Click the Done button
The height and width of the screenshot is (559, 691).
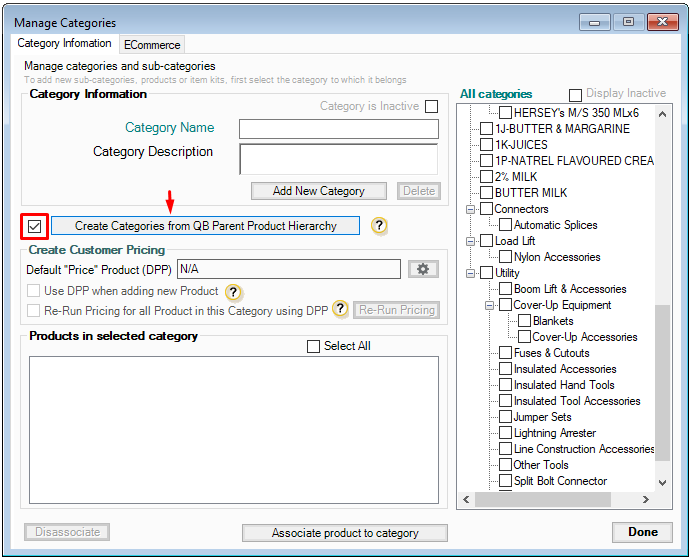(x=642, y=532)
